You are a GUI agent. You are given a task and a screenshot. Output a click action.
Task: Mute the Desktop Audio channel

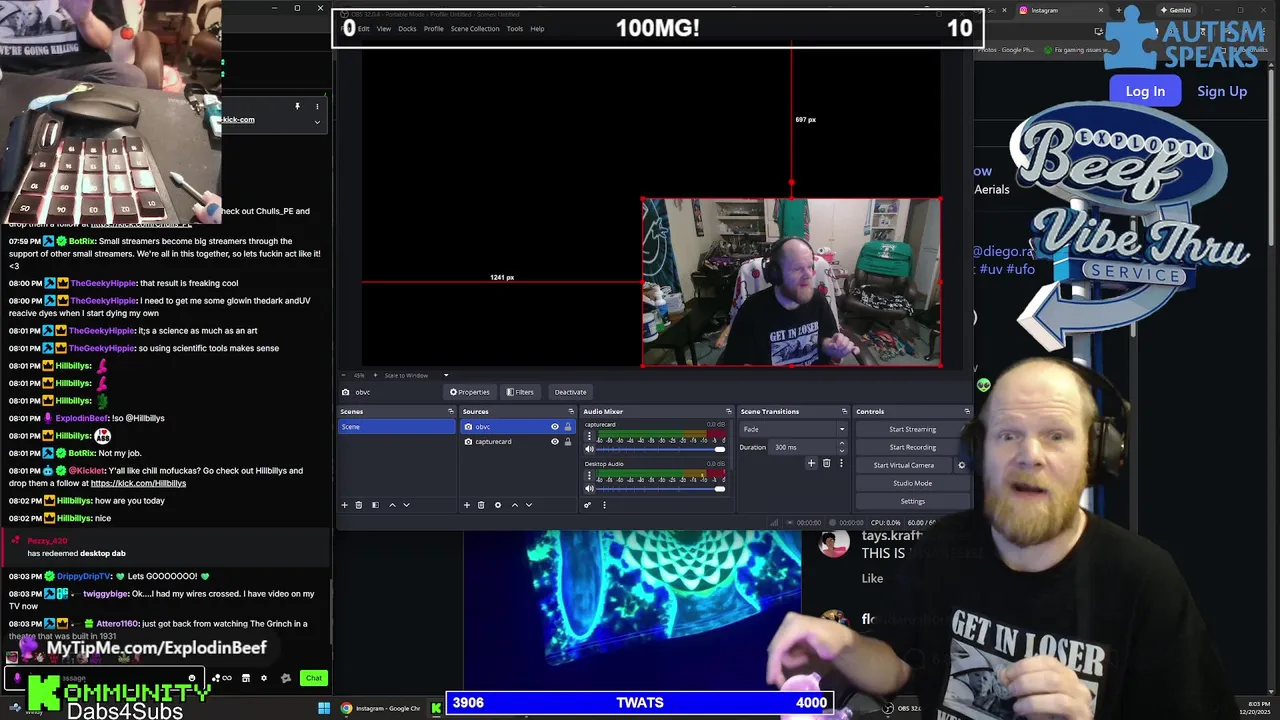pos(589,488)
